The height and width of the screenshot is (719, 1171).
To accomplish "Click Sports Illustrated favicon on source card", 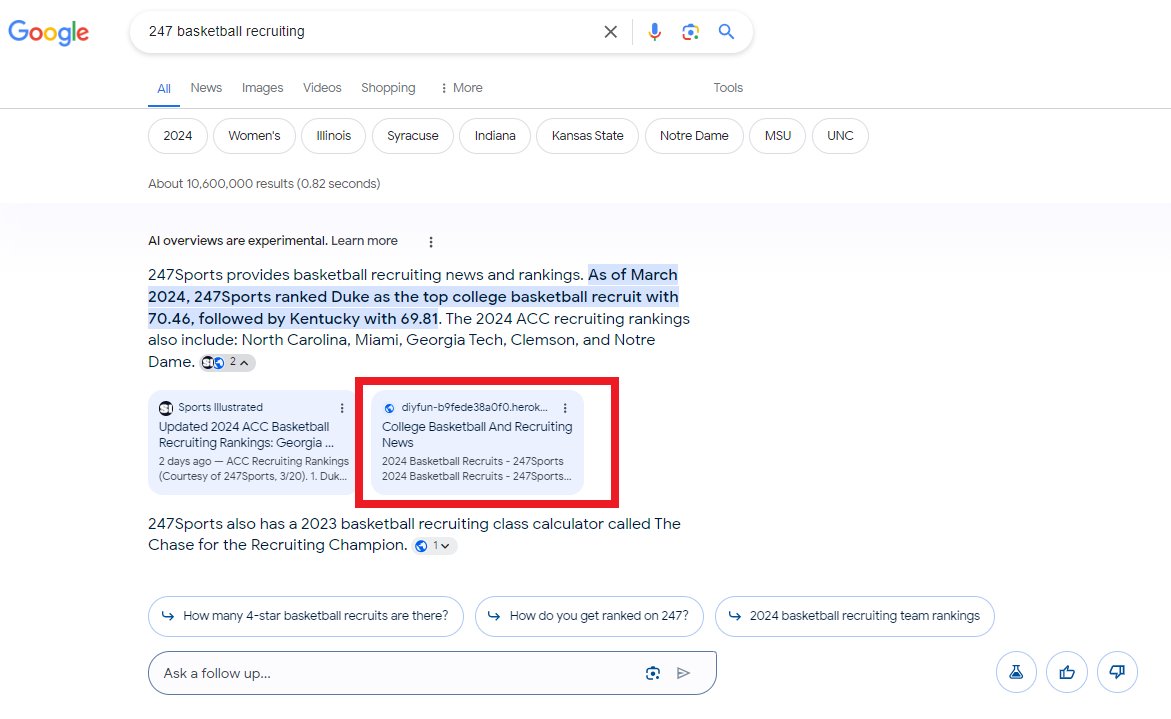I will click(x=166, y=408).
